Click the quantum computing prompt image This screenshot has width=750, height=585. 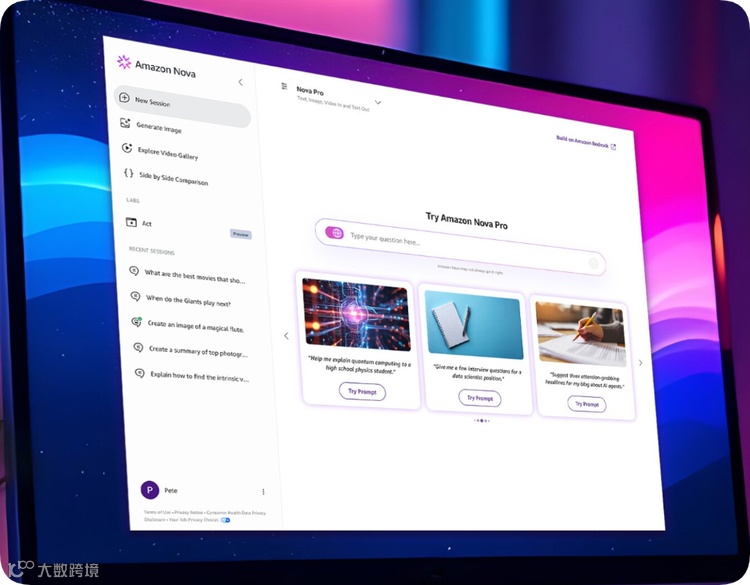pyautogui.click(x=356, y=314)
